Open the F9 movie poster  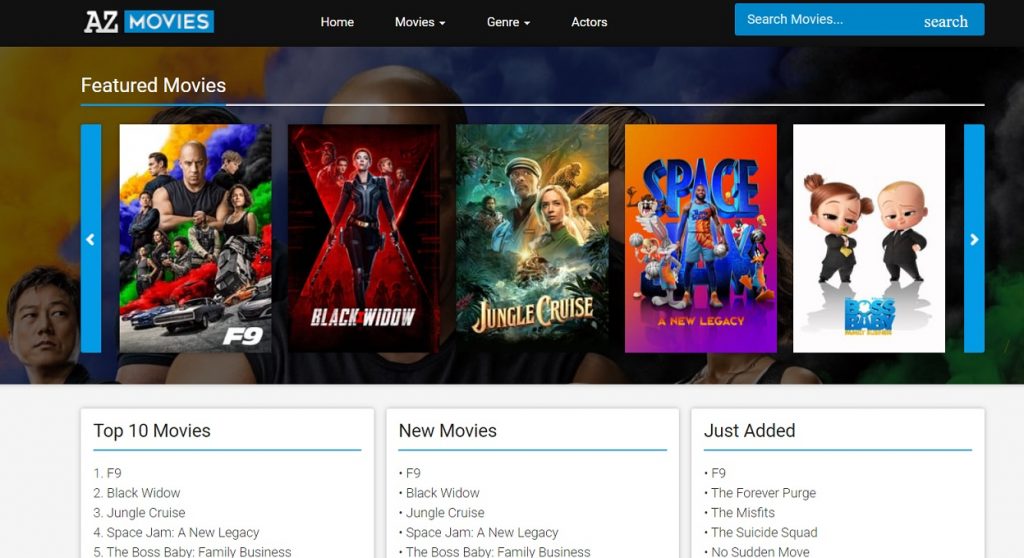[x=195, y=238]
